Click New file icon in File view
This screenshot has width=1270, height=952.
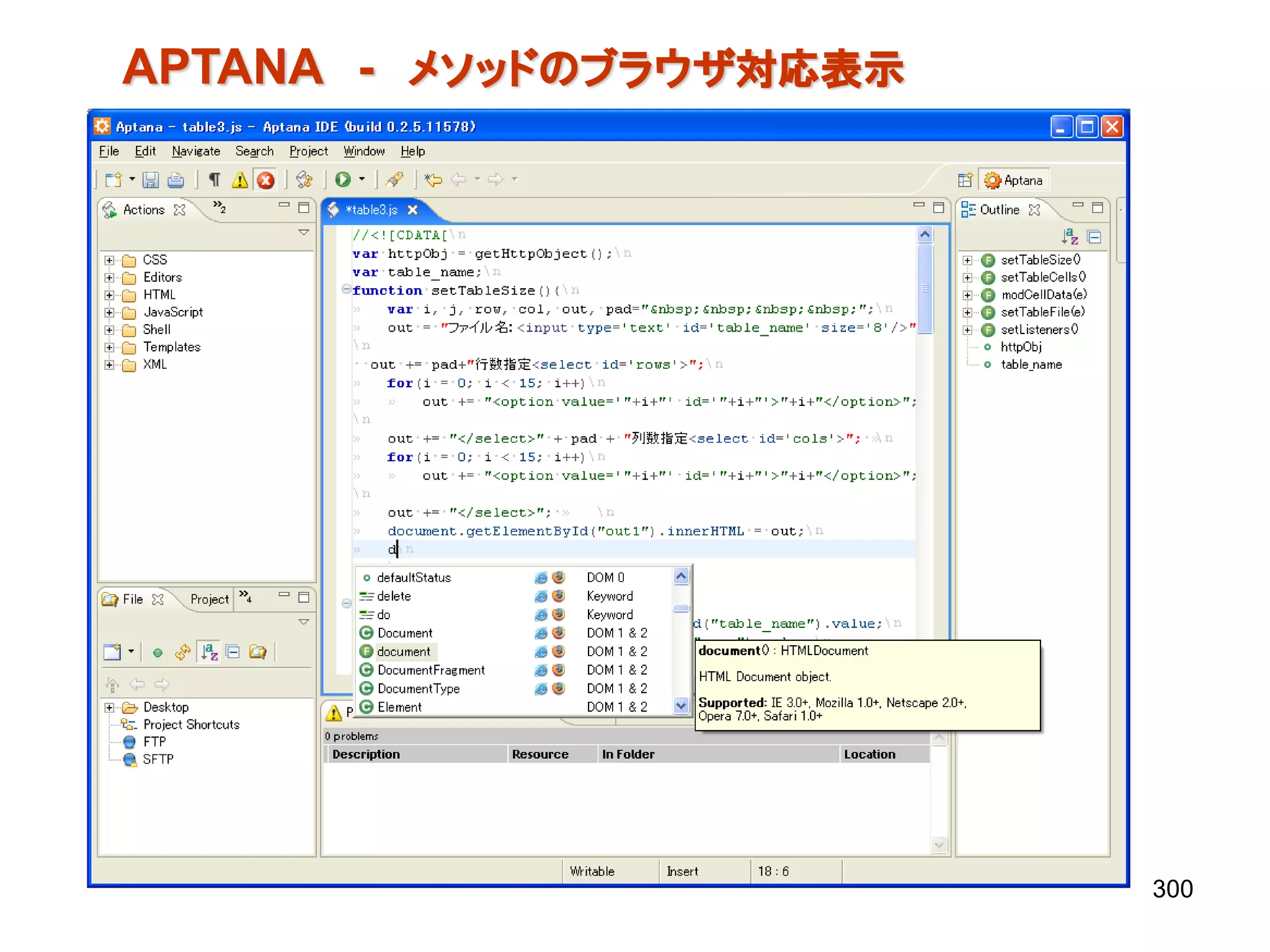(x=113, y=652)
